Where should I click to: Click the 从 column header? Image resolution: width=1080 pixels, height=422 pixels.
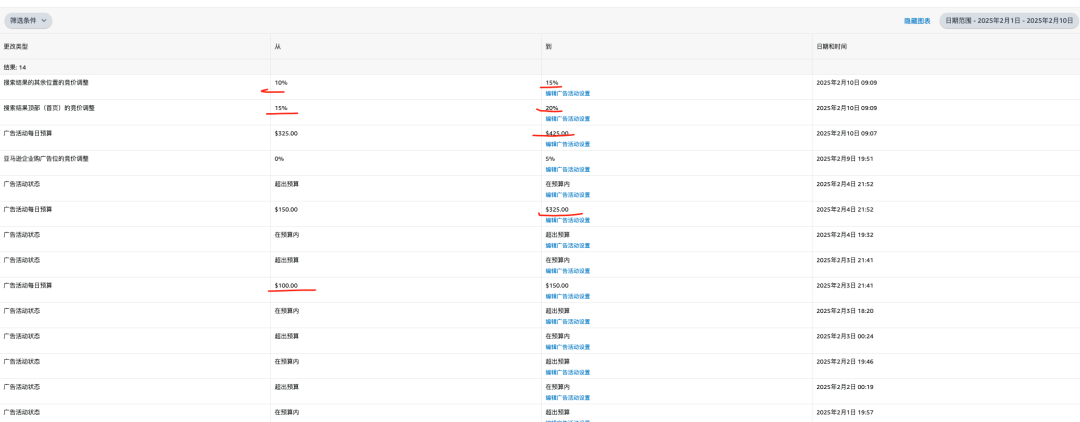[278, 46]
